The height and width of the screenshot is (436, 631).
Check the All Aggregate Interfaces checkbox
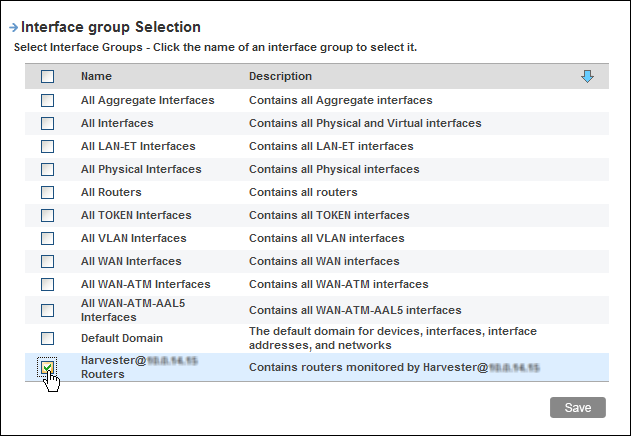[48, 101]
